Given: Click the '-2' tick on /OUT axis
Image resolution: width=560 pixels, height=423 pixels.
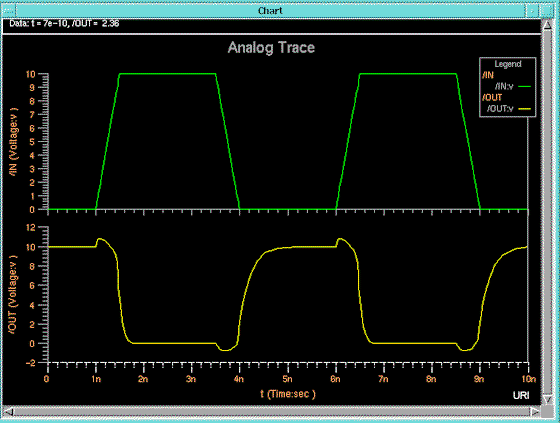Looking at the screenshot, I should coord(31,363).
